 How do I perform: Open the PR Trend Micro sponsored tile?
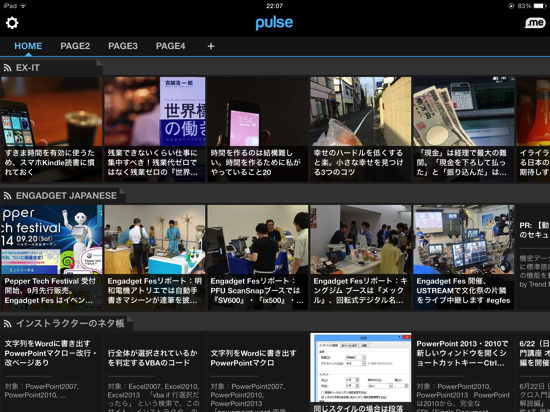[x=533, y=257]
